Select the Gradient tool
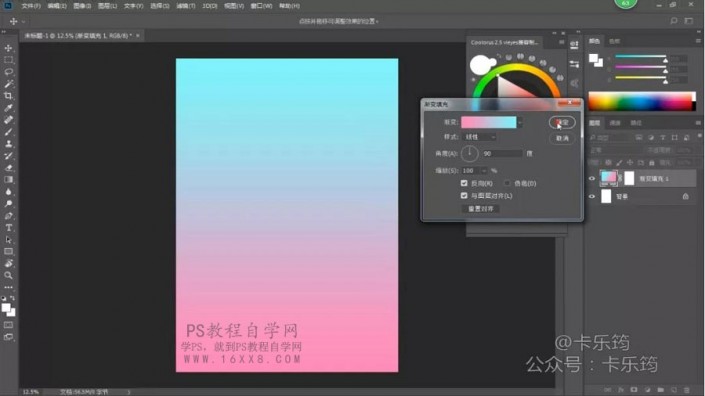This screenshot has height=396, width=705. 9,180
